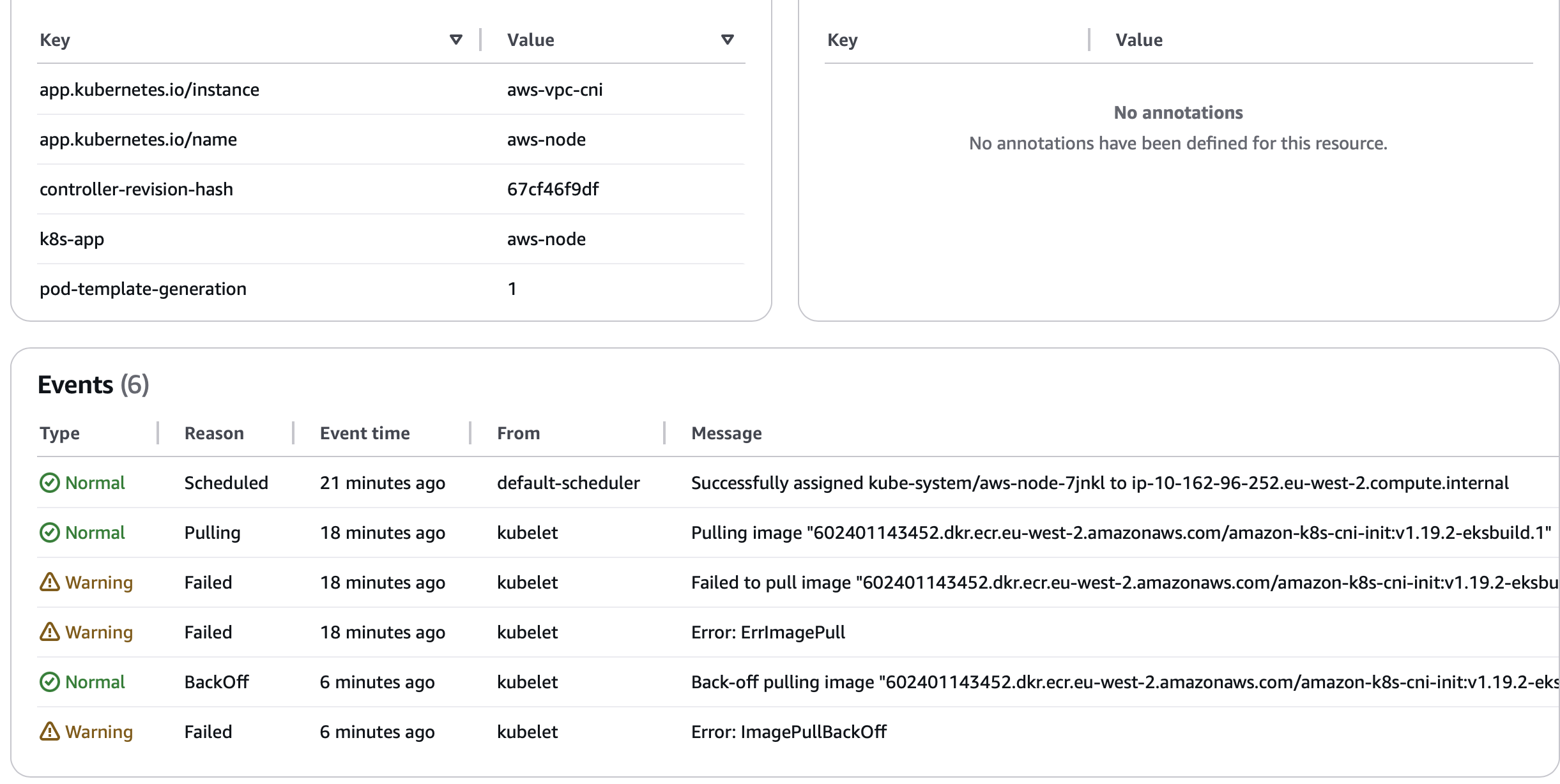
Task: Click the Normal checkmark icon for Pulling event
Action: (x=49, y=532)
